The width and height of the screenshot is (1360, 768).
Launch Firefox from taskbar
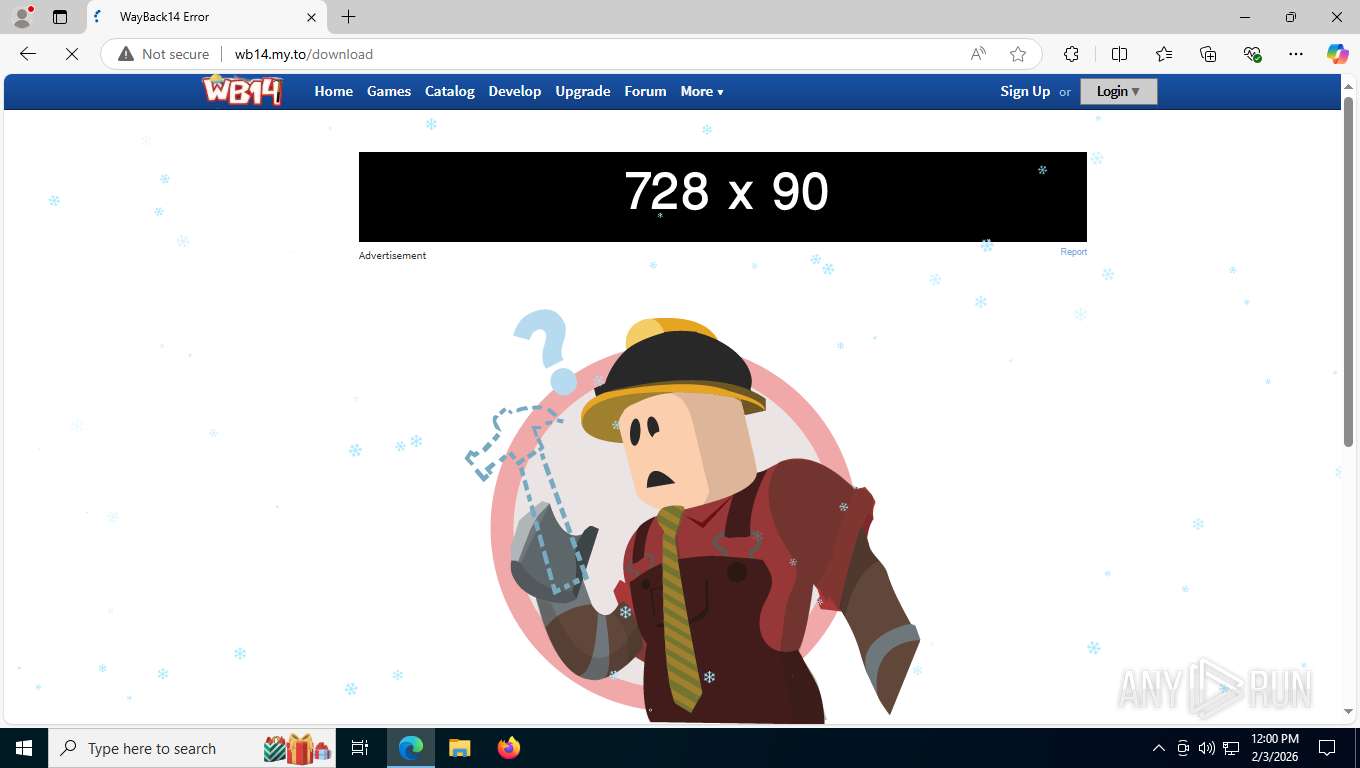coord(509,748)
